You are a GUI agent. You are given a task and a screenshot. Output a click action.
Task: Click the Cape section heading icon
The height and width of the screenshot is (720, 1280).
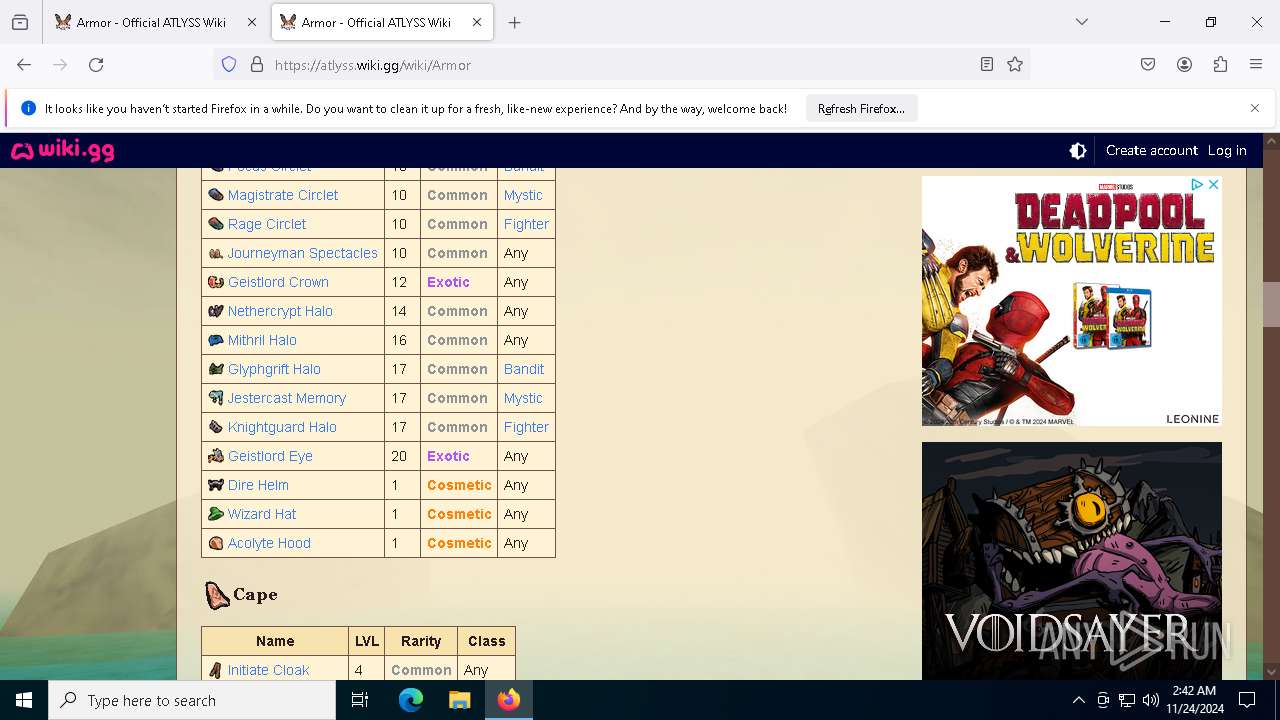217,595
